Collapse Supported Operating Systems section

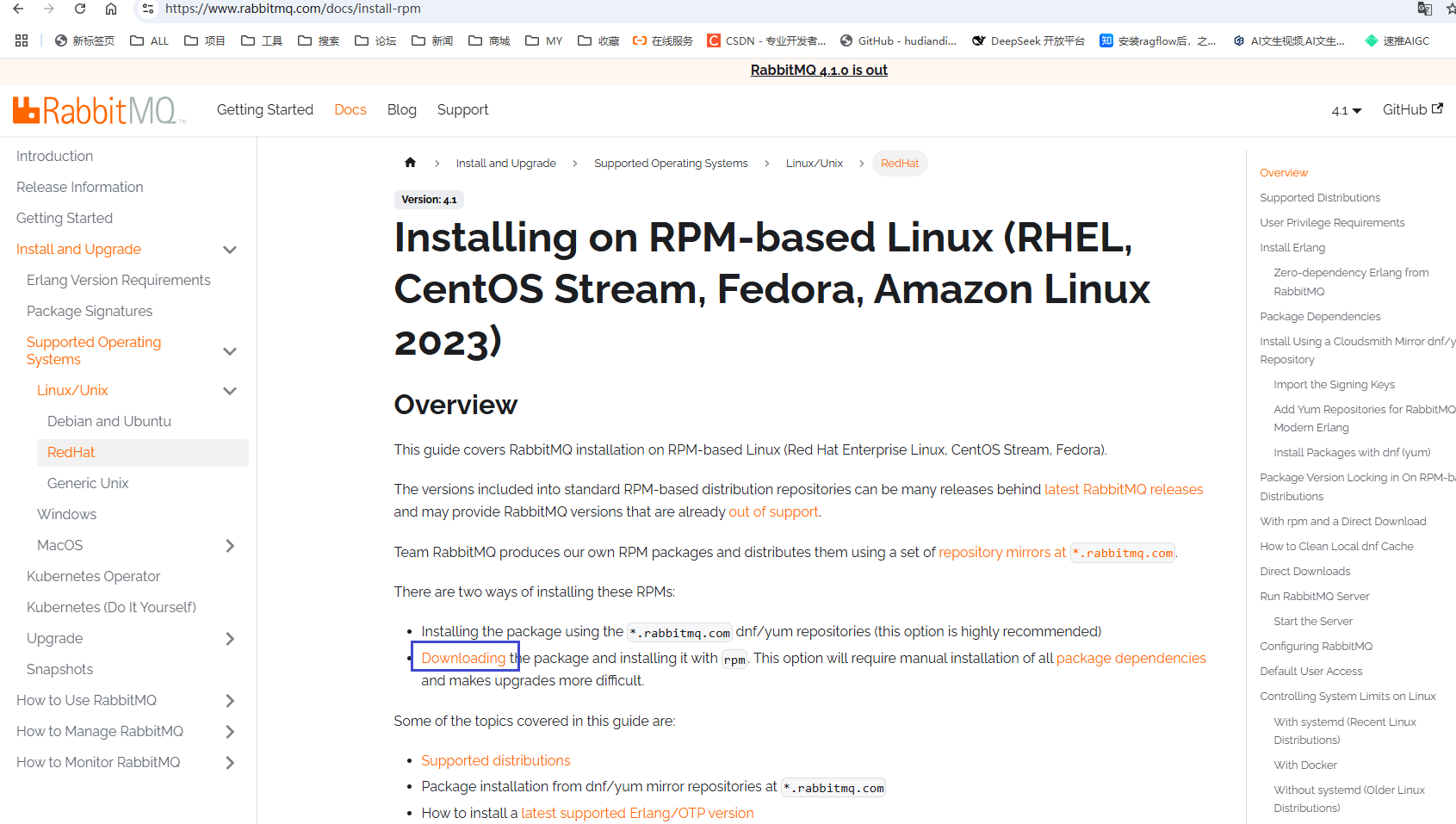pyautogui.click(x=230, y=351)
